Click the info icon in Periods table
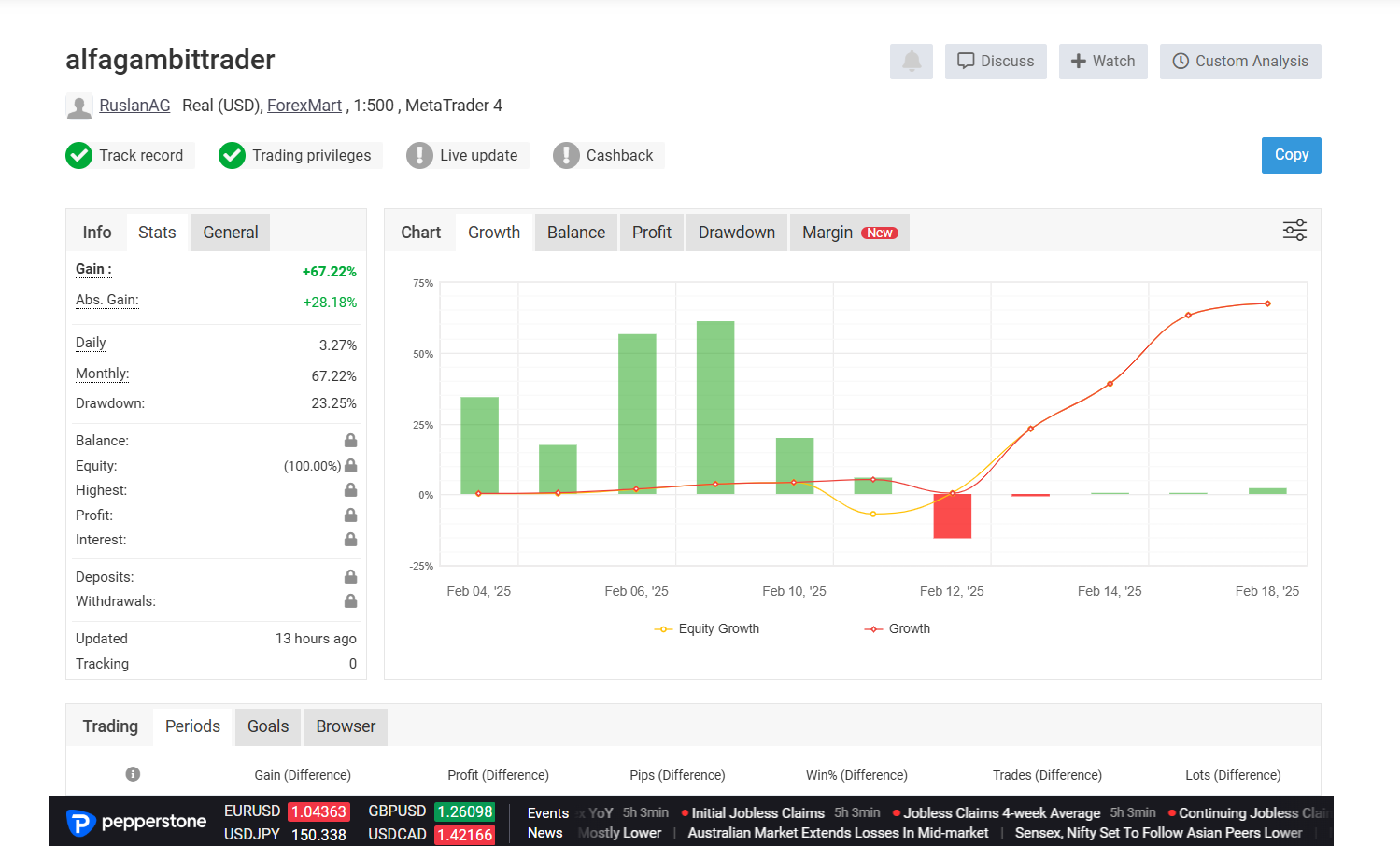1400x846 pixels. (x=133, y=774)
